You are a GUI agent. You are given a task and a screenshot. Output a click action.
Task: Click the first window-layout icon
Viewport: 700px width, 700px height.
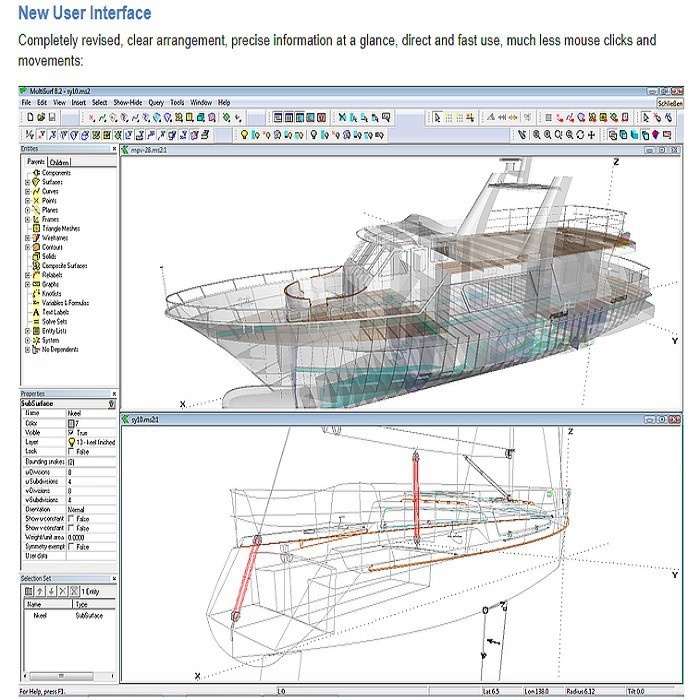278,118
